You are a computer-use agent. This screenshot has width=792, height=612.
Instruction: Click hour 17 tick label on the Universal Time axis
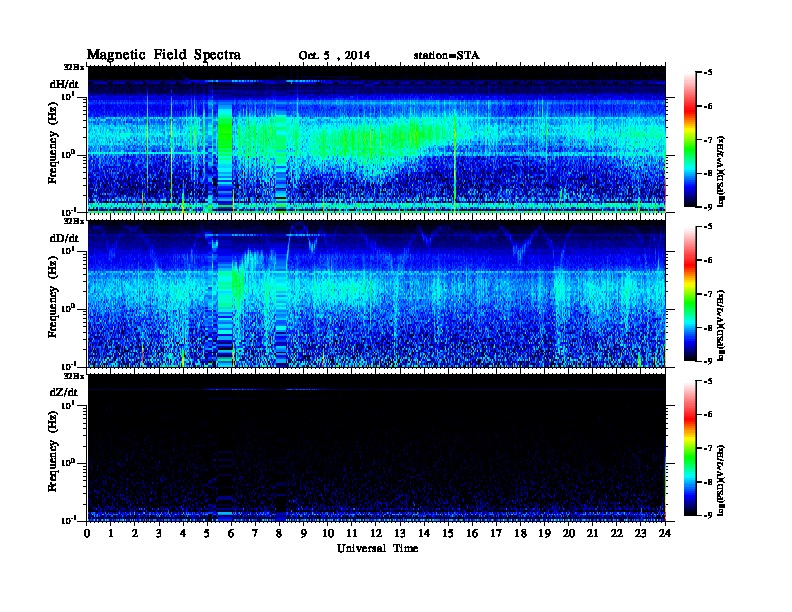coord(496,534)
